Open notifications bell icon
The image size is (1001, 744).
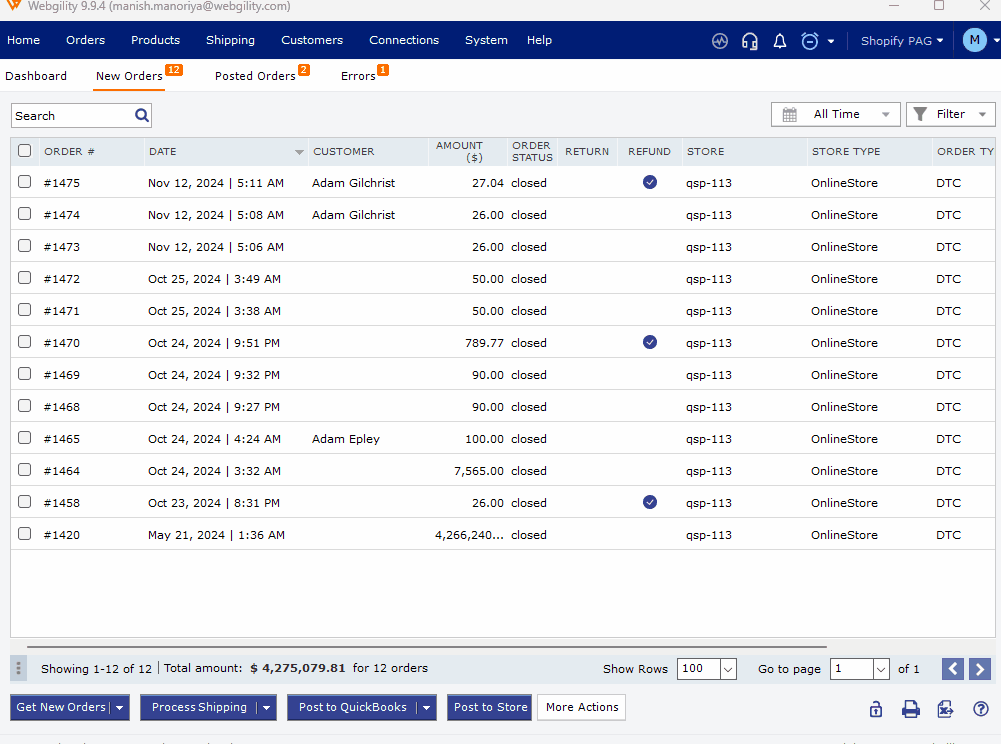780,41
